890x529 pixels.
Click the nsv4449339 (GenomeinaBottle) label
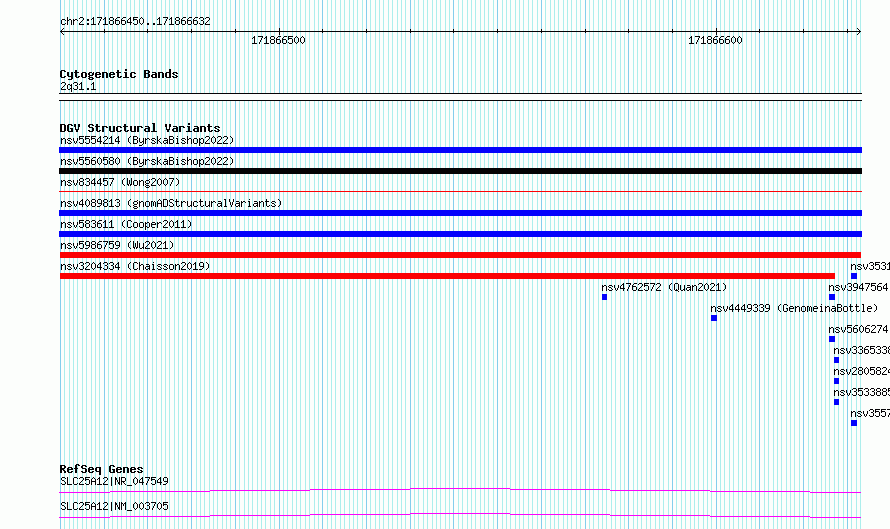[794, 308]
